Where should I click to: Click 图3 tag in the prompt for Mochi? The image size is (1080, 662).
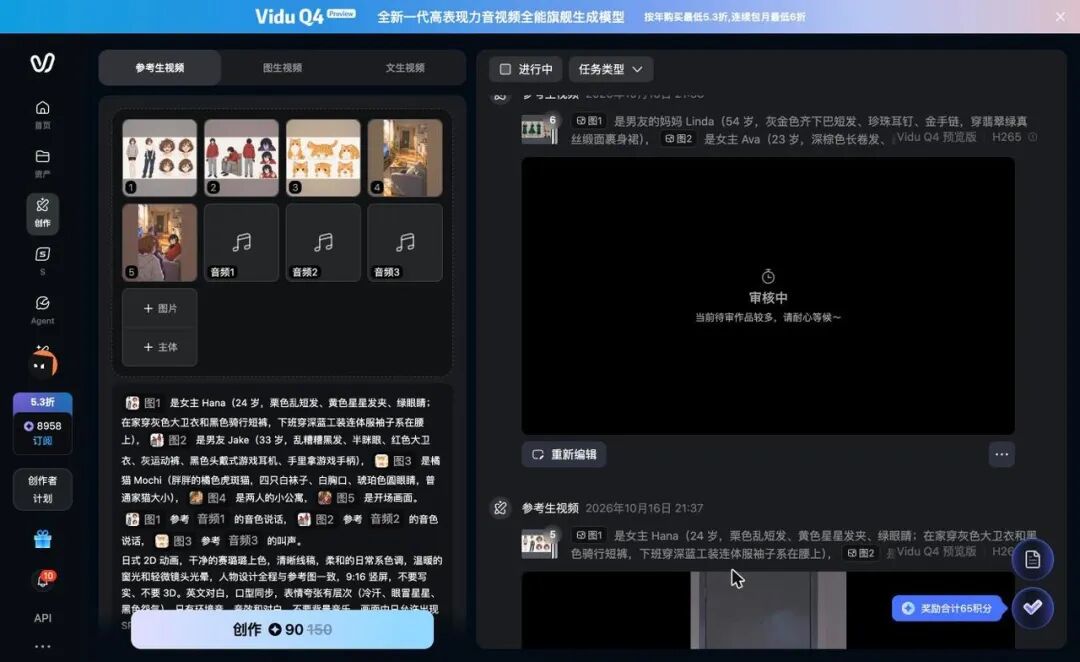[x=394, y=460]
